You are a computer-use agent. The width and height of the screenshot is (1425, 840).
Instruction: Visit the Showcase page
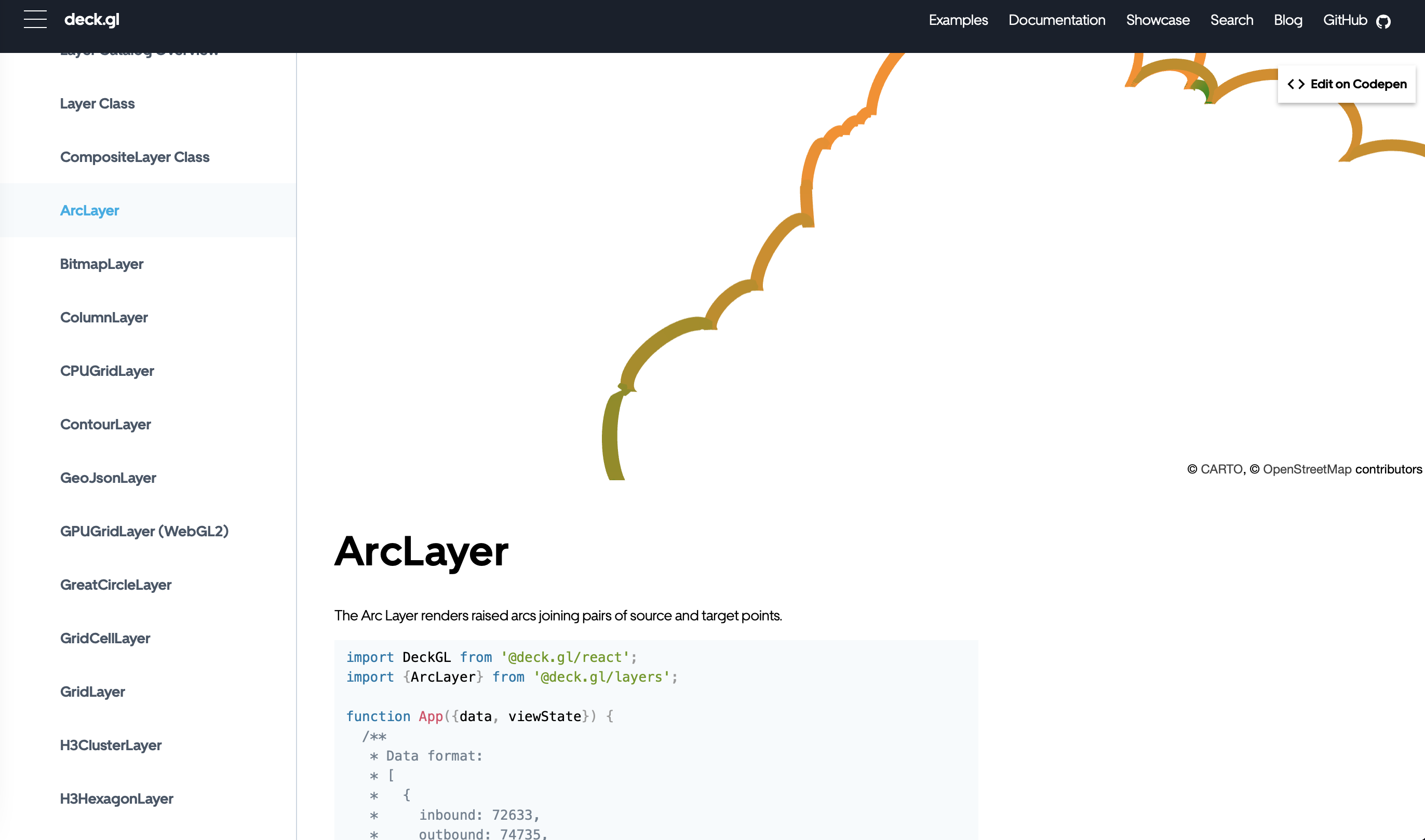coord(1158,20)
